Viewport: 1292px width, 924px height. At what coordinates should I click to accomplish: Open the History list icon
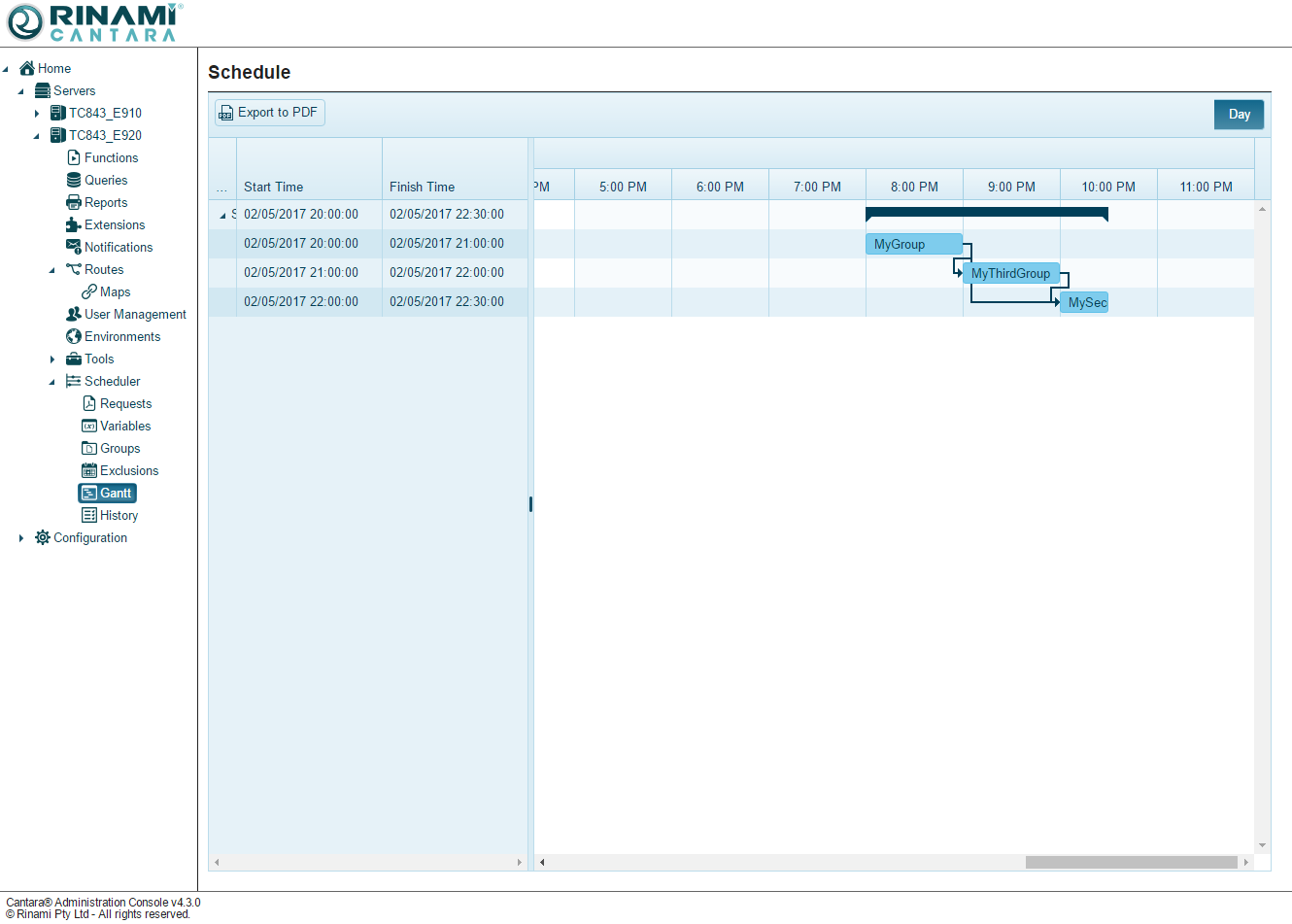pos(89,515)
